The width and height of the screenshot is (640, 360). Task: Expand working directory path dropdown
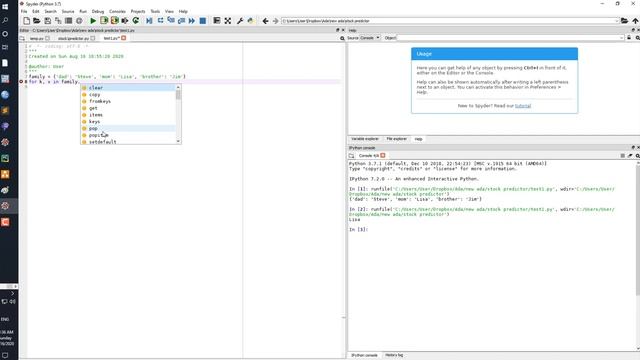click(617, 21)
